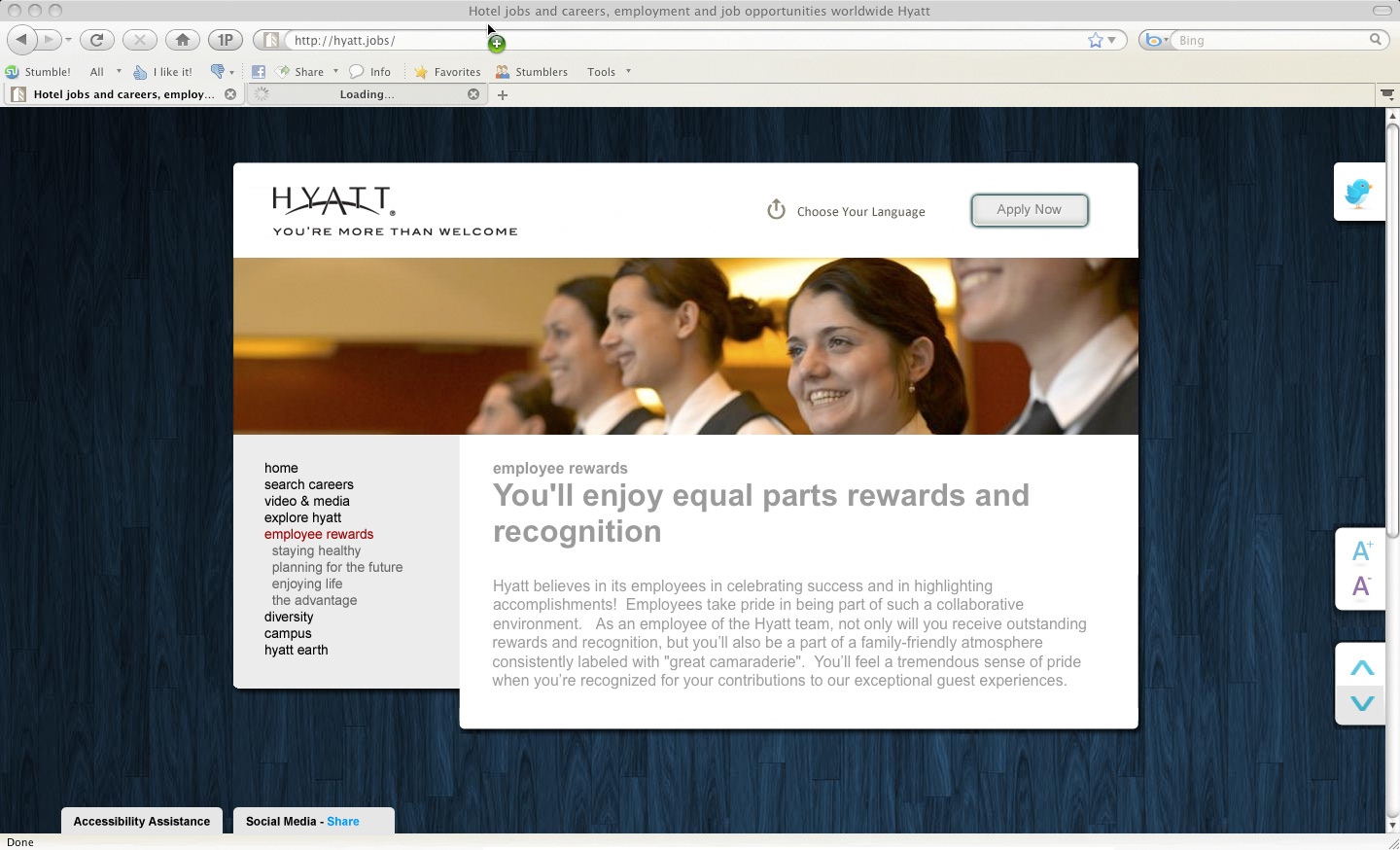The image size is (1400, 850).
Task: Switch to the Hotel jobs and careers tab
Action: [x=123, y=94]
